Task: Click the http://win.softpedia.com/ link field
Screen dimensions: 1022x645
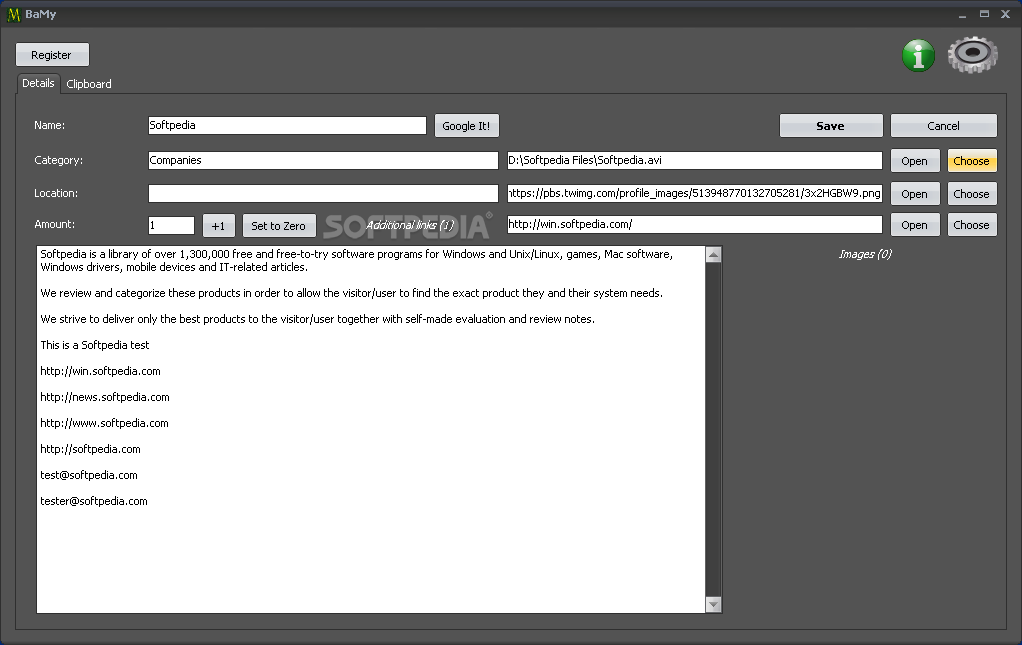Action: (x=694, y=225)
